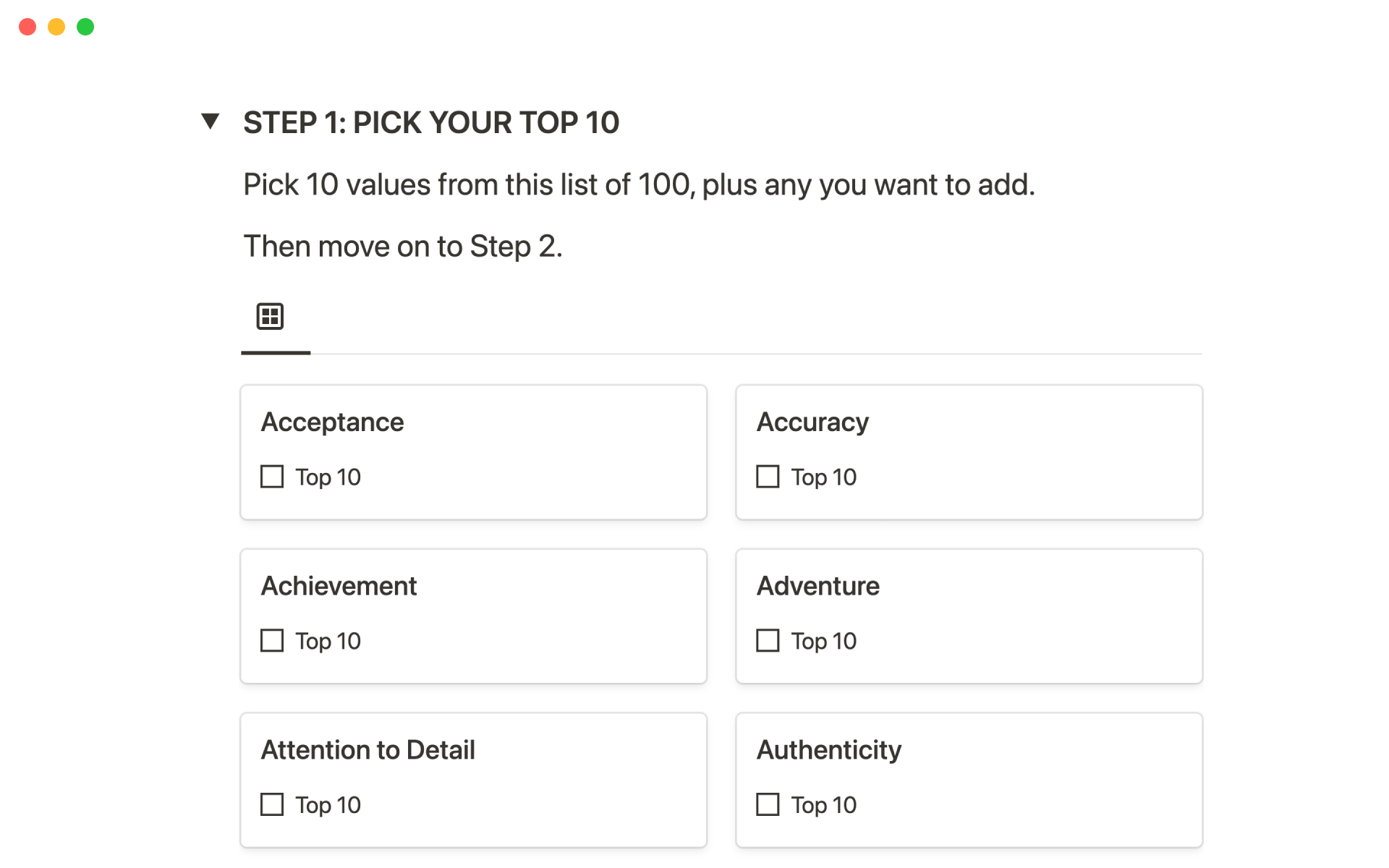This screenshot has height=868, width=1389.
Task: Click the Step 1 heading text
Action: click(x=431, y=123)
